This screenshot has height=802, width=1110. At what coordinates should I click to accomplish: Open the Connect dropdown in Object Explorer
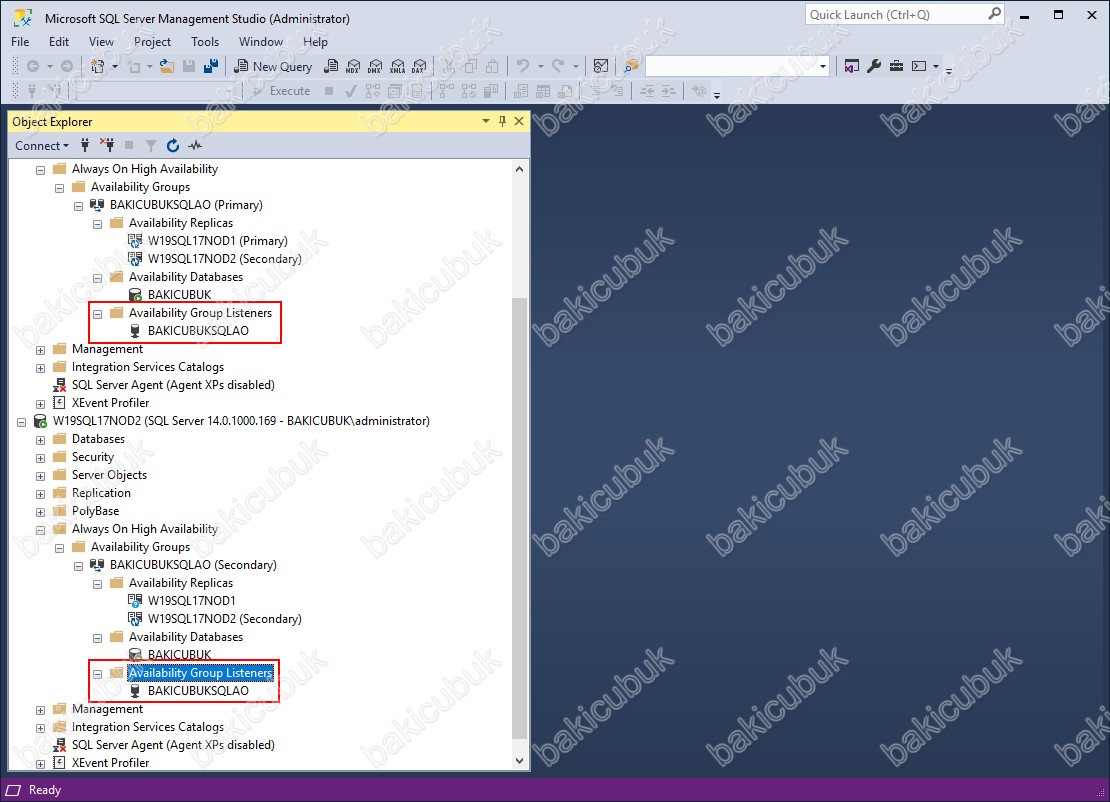click(42, 145)
